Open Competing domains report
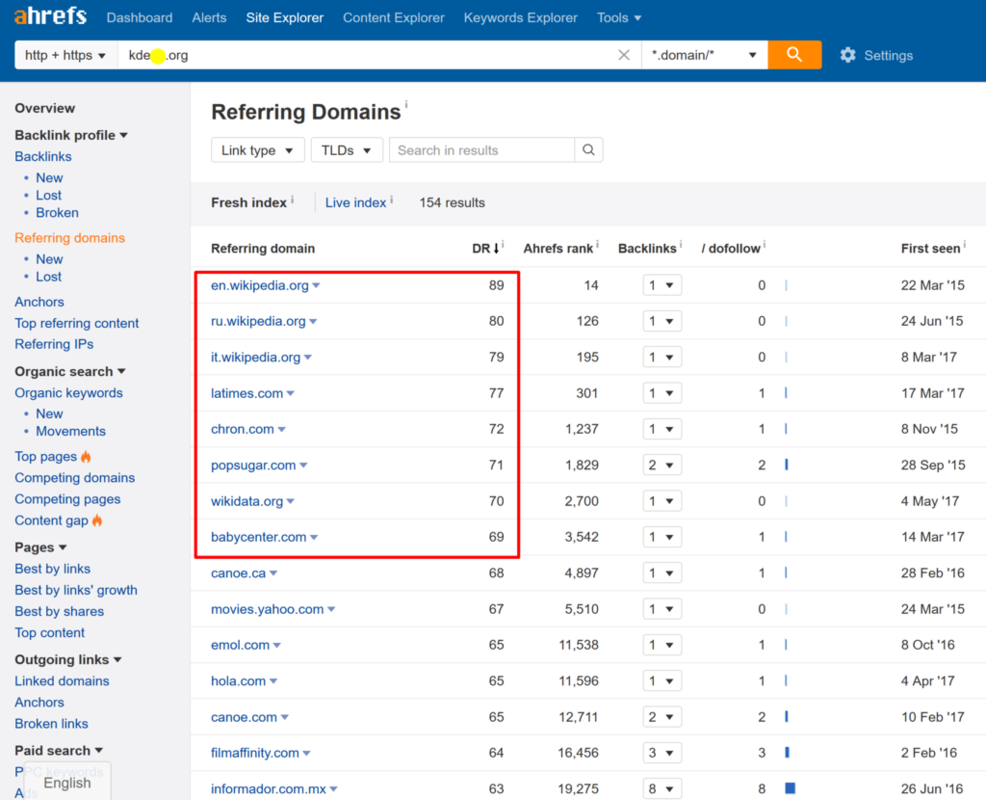Image resolution: width=986 pixels, height=800 pixels. click(x=75, y=478)
